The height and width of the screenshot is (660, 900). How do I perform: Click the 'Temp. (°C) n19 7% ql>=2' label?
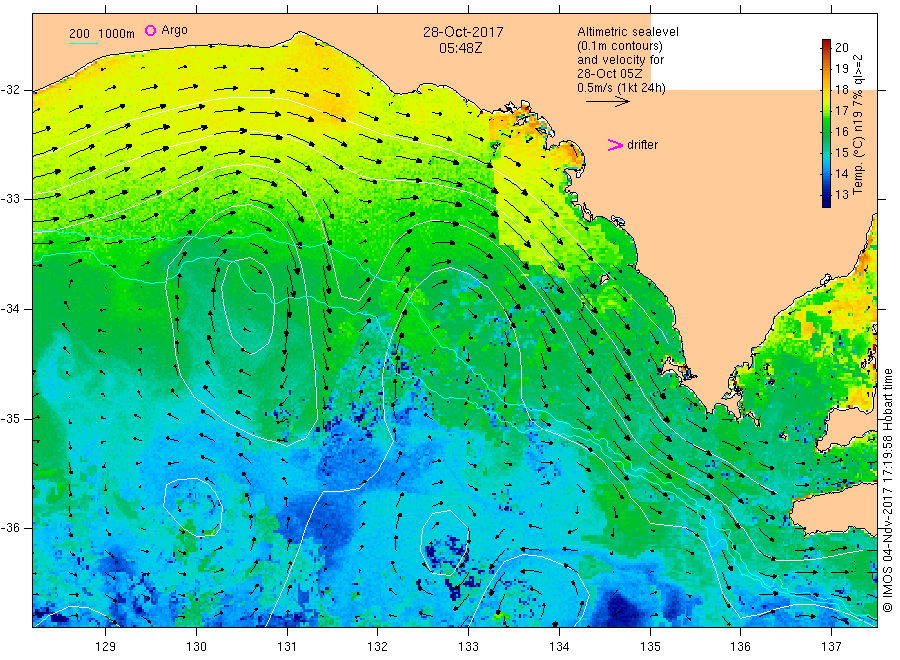coord(858,124)
